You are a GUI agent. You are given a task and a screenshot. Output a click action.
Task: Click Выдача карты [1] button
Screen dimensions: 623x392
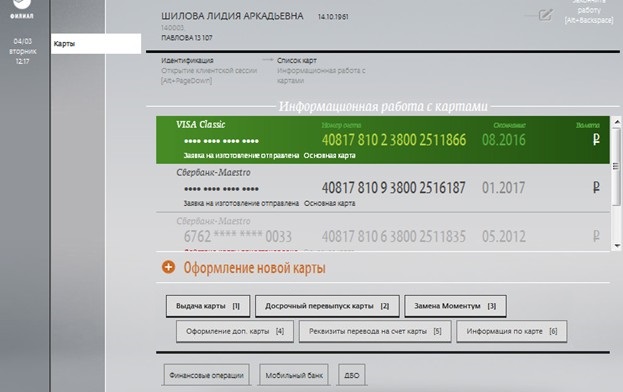point(208,306)
